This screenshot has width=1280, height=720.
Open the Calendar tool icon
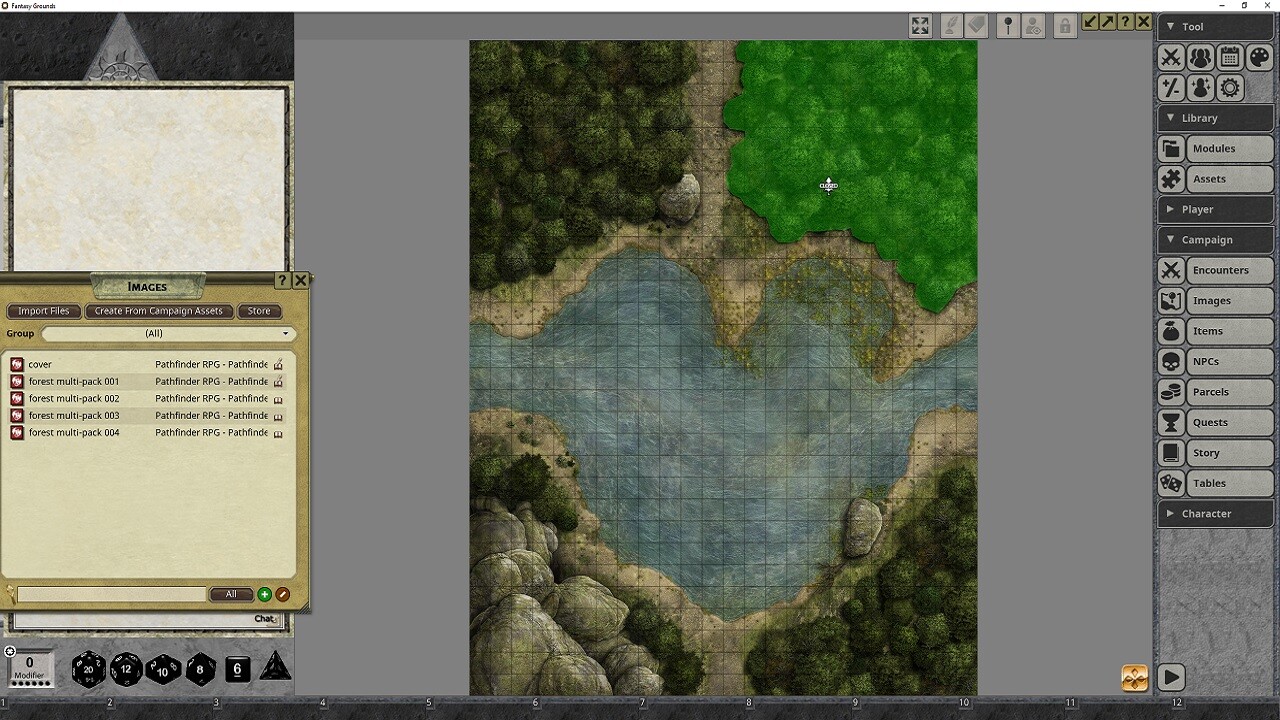1229,57
